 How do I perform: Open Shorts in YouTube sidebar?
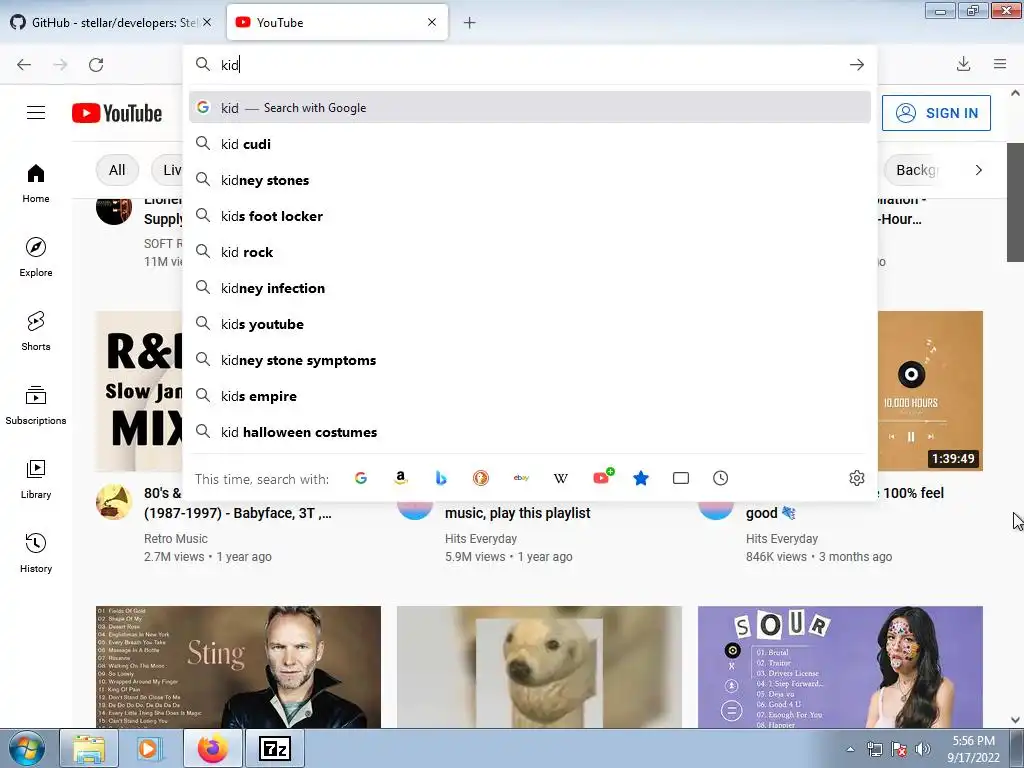(x=36, y=331)
